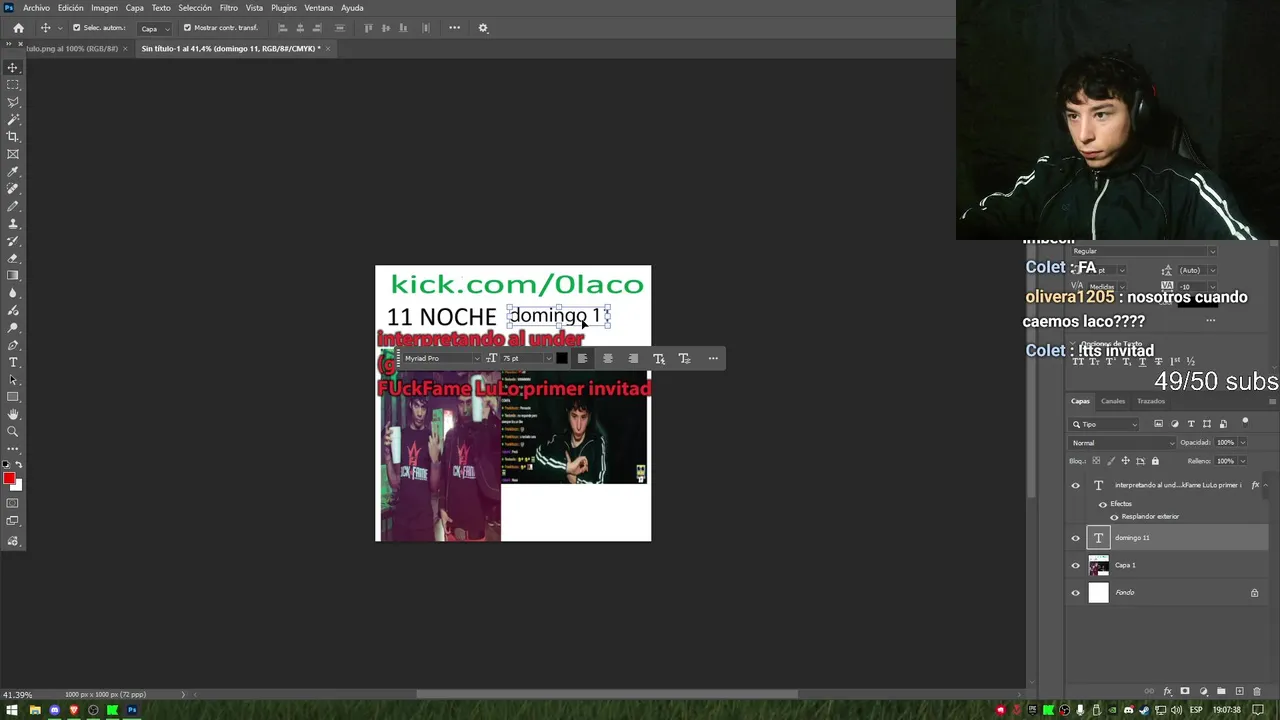Viewport: 1280px width, 720px height.
Task: Select the Move tool in toolbox
Action: pos(13,67)
